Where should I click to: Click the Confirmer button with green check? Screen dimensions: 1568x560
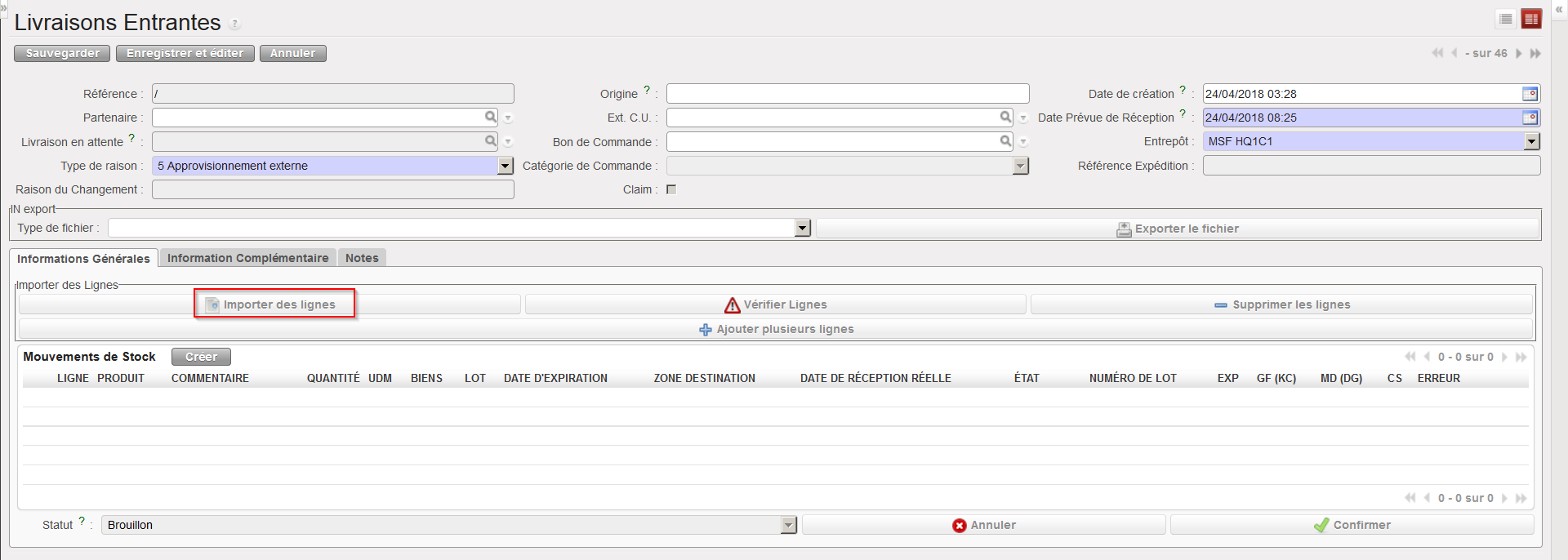(x=1352, y=525)
